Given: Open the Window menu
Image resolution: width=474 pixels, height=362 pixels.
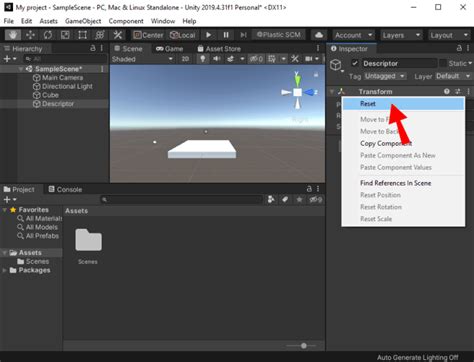Looking at the screenshot, I should point(163,21).
